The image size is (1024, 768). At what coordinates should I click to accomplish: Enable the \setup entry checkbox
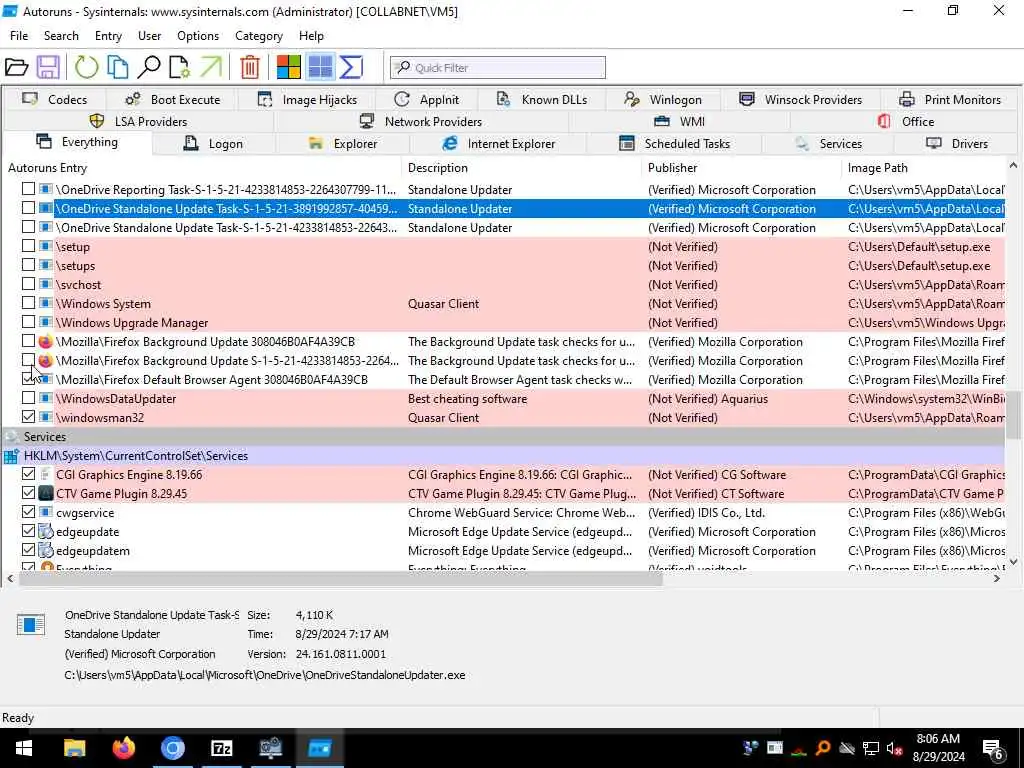(28, 246)
